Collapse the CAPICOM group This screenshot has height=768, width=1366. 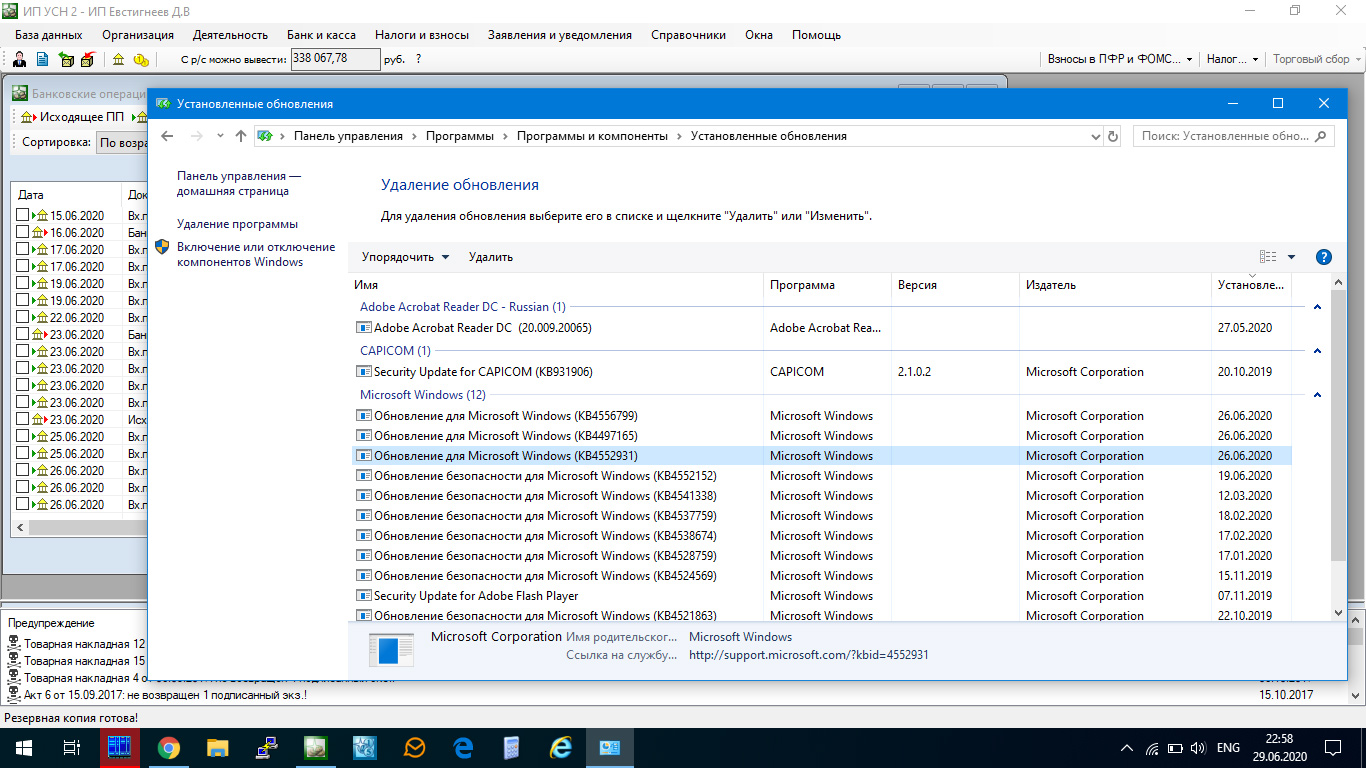point(1317,351)
